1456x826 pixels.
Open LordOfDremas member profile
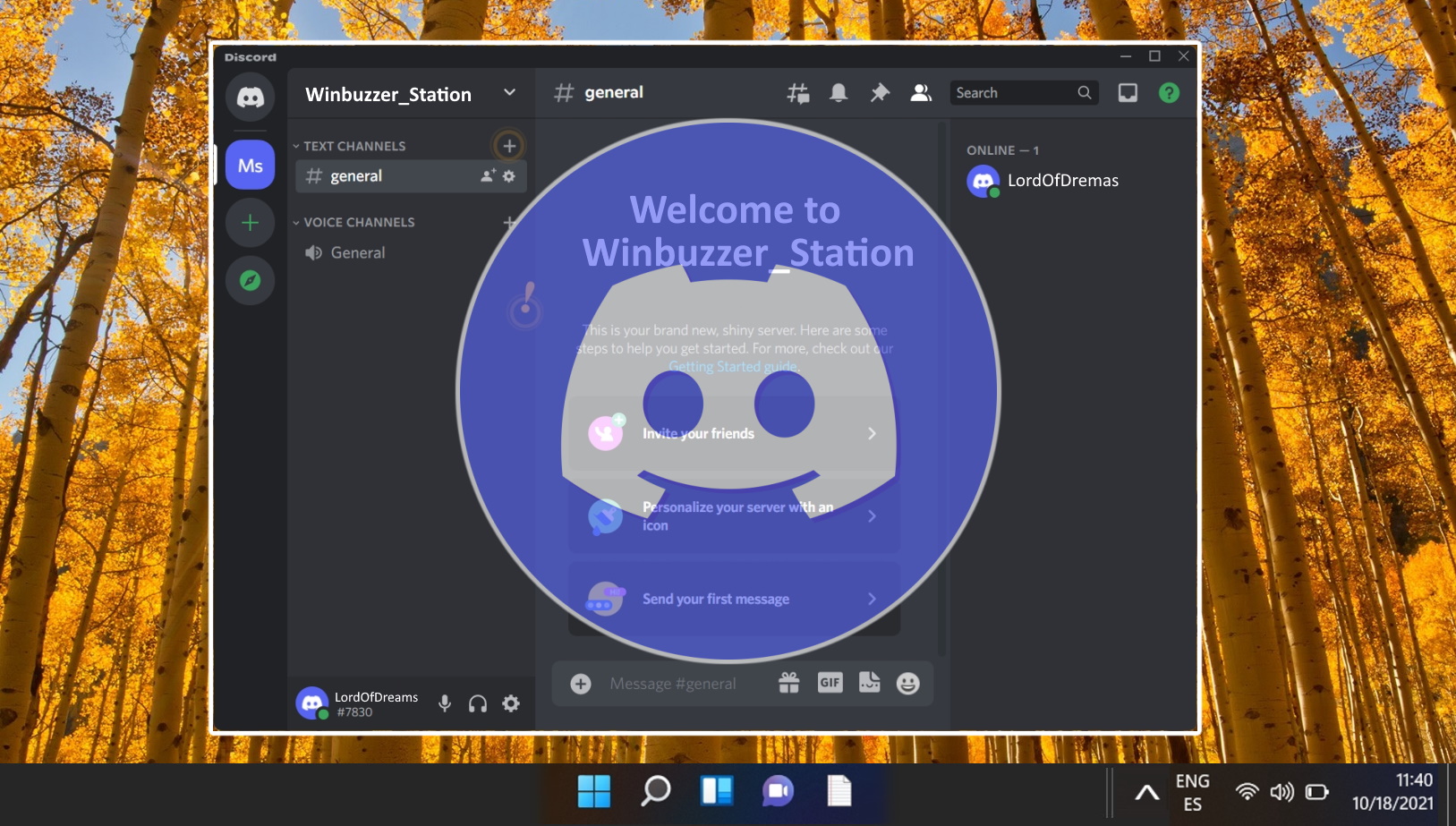[1043, 181]
